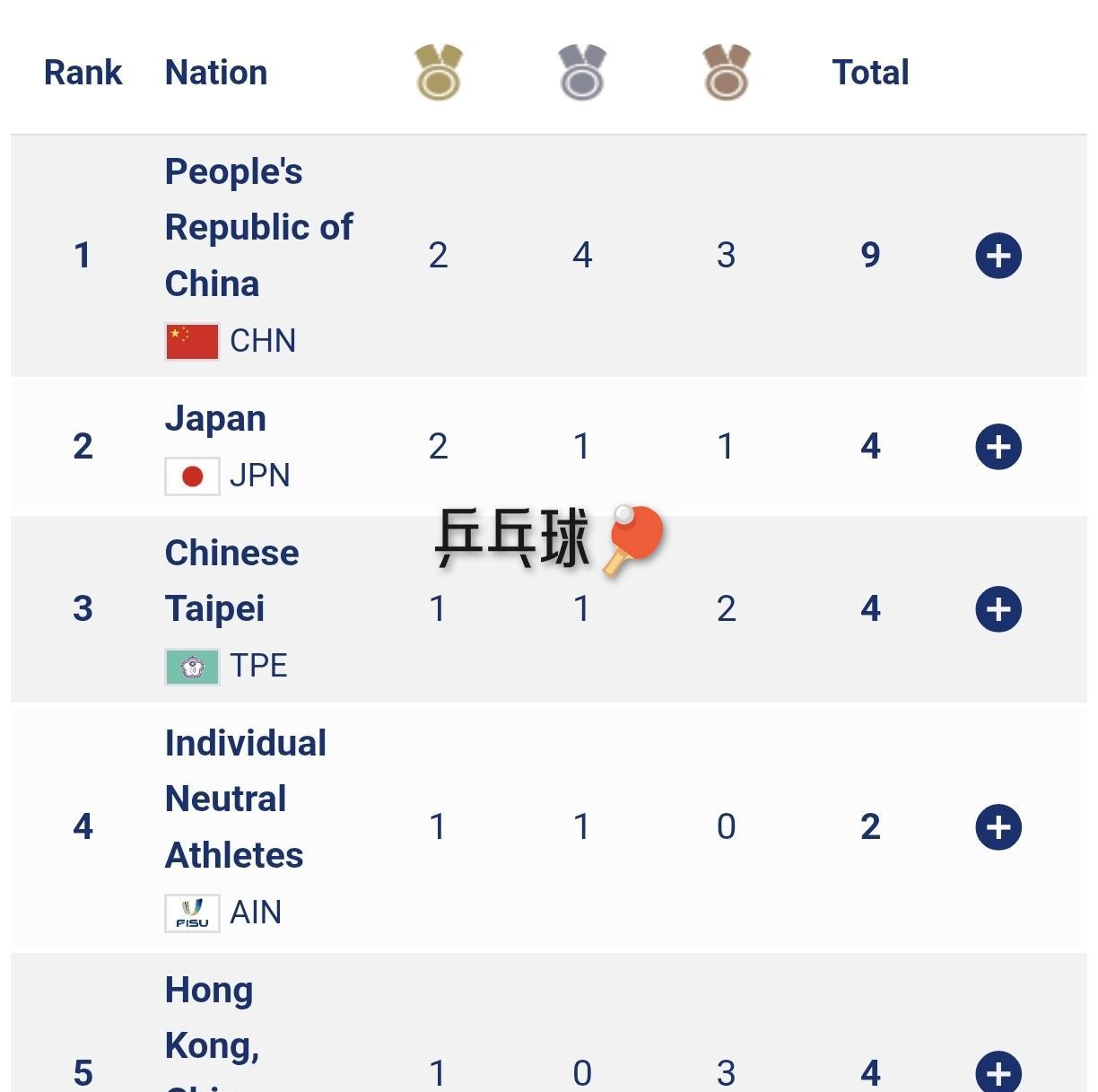
Task: Click the bronze medal column icon
Action: click(726, 73)
